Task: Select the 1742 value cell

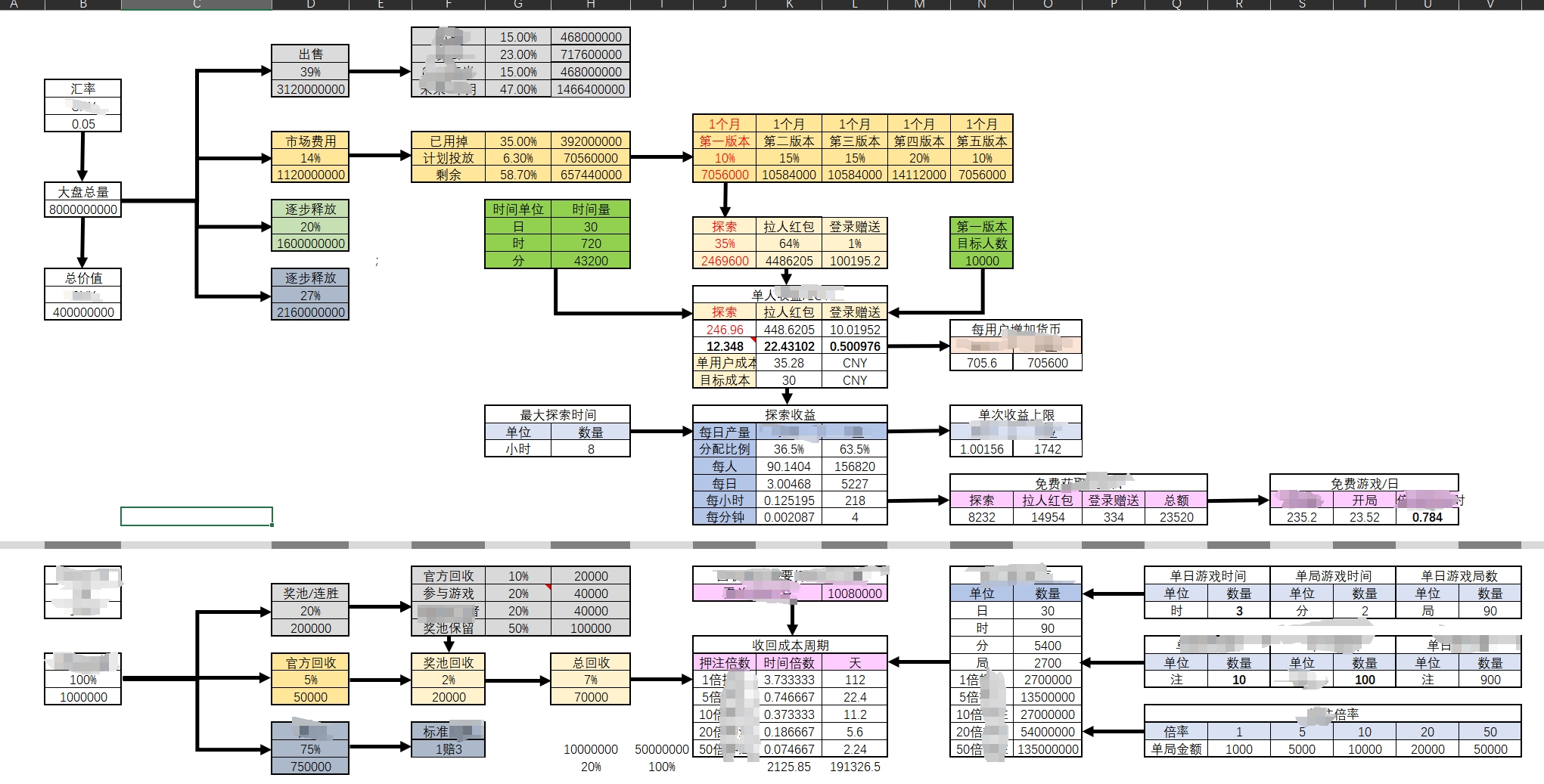Action: (1048, 449)
